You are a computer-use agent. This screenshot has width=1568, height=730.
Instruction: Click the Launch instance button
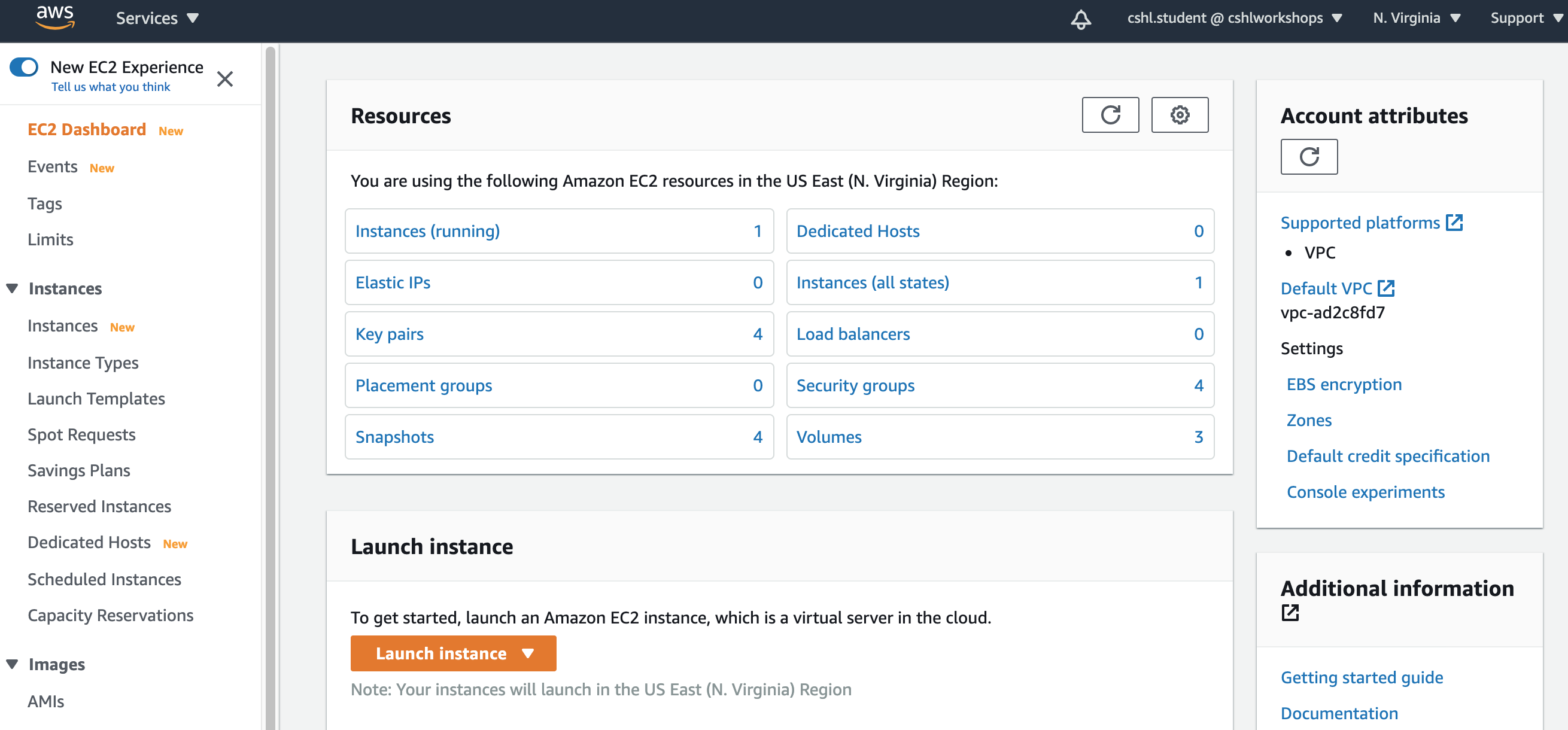pyautogui.click(x=454, y=653)
